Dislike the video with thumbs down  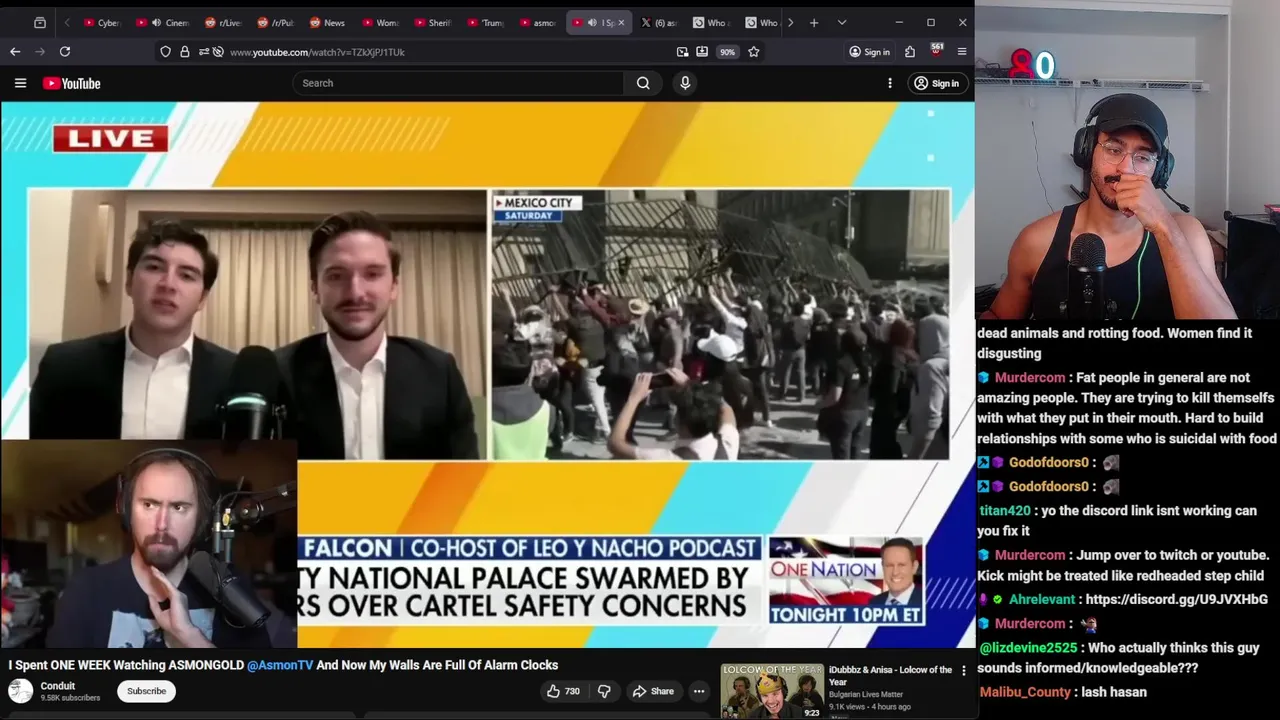tap(604, 691)
